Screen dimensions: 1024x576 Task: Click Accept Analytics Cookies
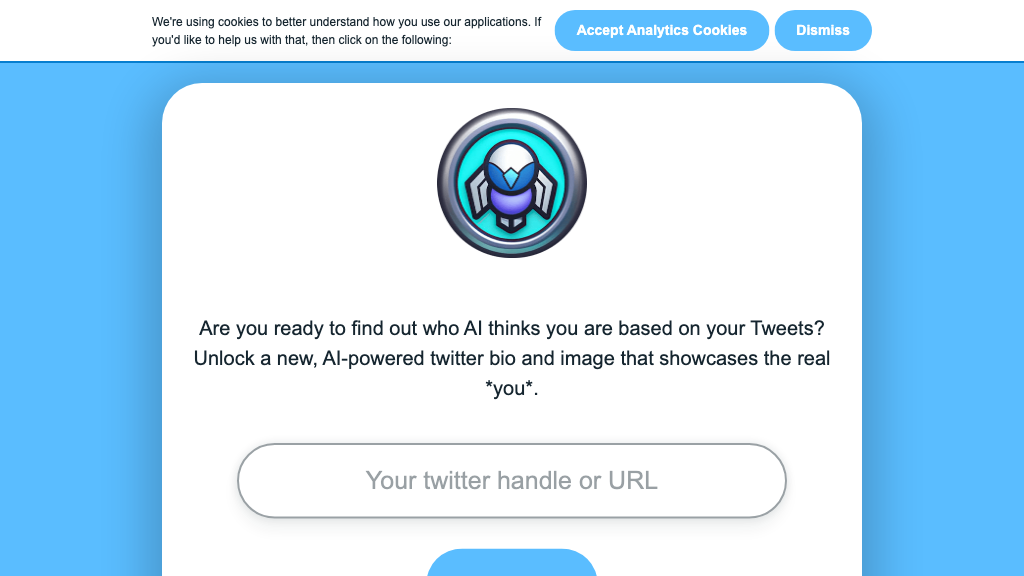(x=661, y=30)
